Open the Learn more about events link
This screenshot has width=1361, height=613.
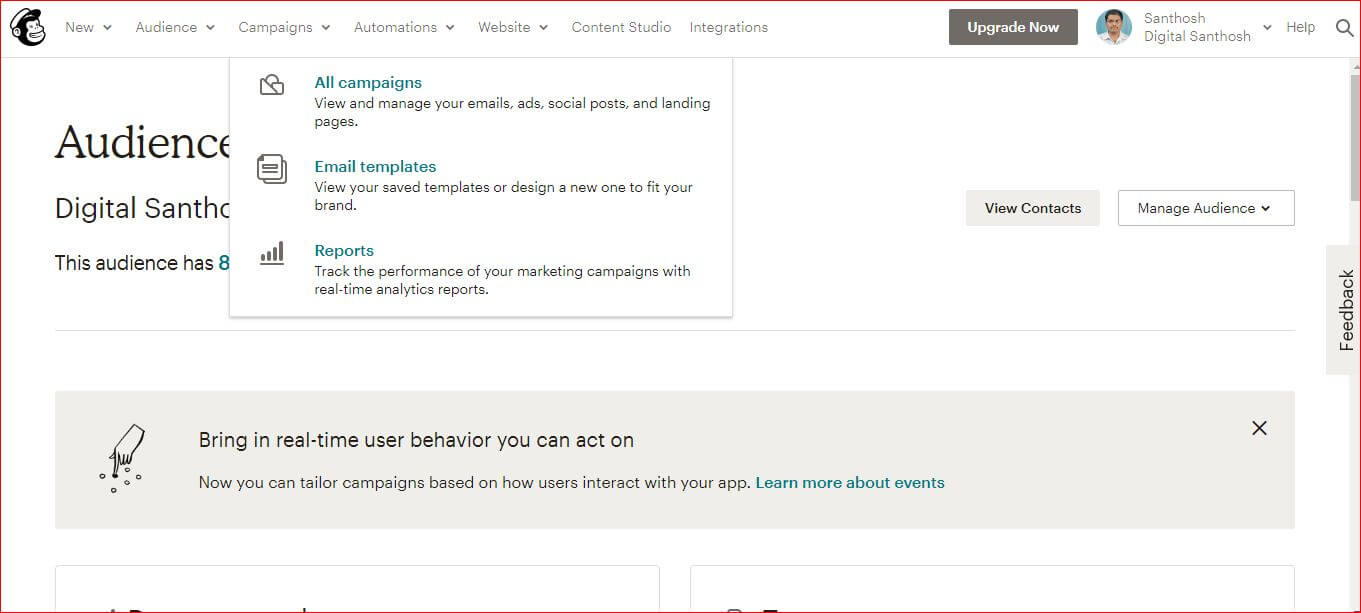[x=850, y=482]
